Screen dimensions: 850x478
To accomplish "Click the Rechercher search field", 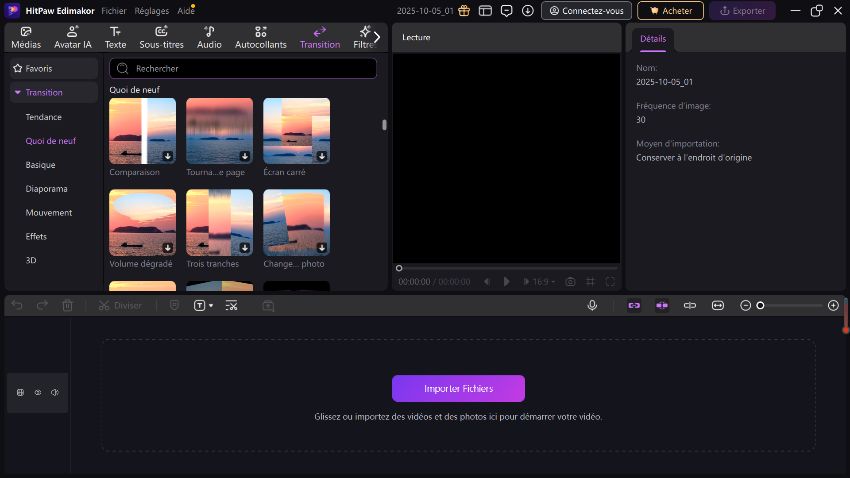I will [243, 68].
